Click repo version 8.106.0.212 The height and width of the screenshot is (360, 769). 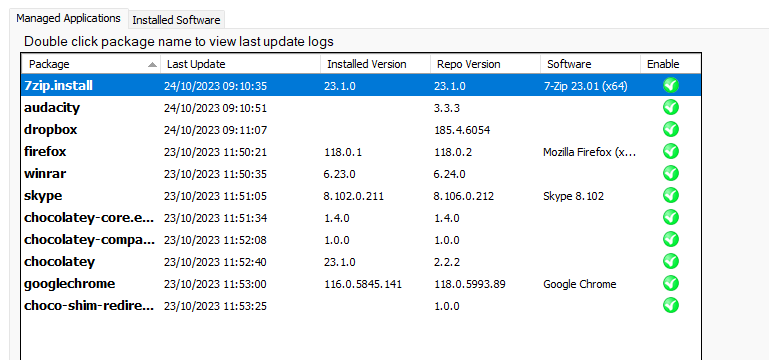[464, 196]
